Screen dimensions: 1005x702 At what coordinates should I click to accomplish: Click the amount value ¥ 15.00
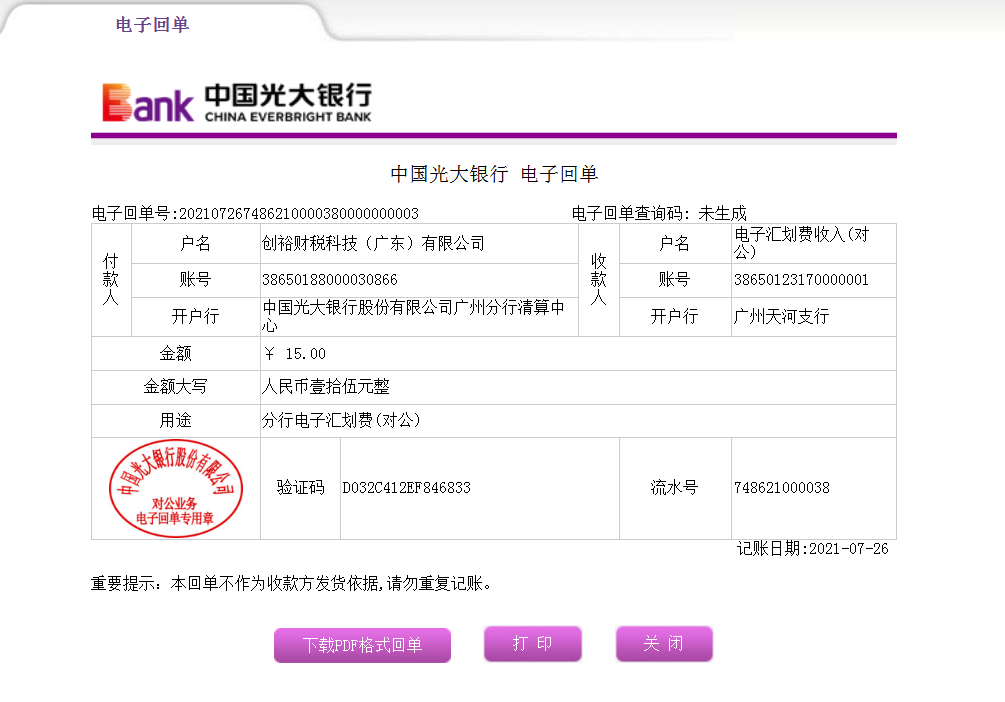coord(294,354)
